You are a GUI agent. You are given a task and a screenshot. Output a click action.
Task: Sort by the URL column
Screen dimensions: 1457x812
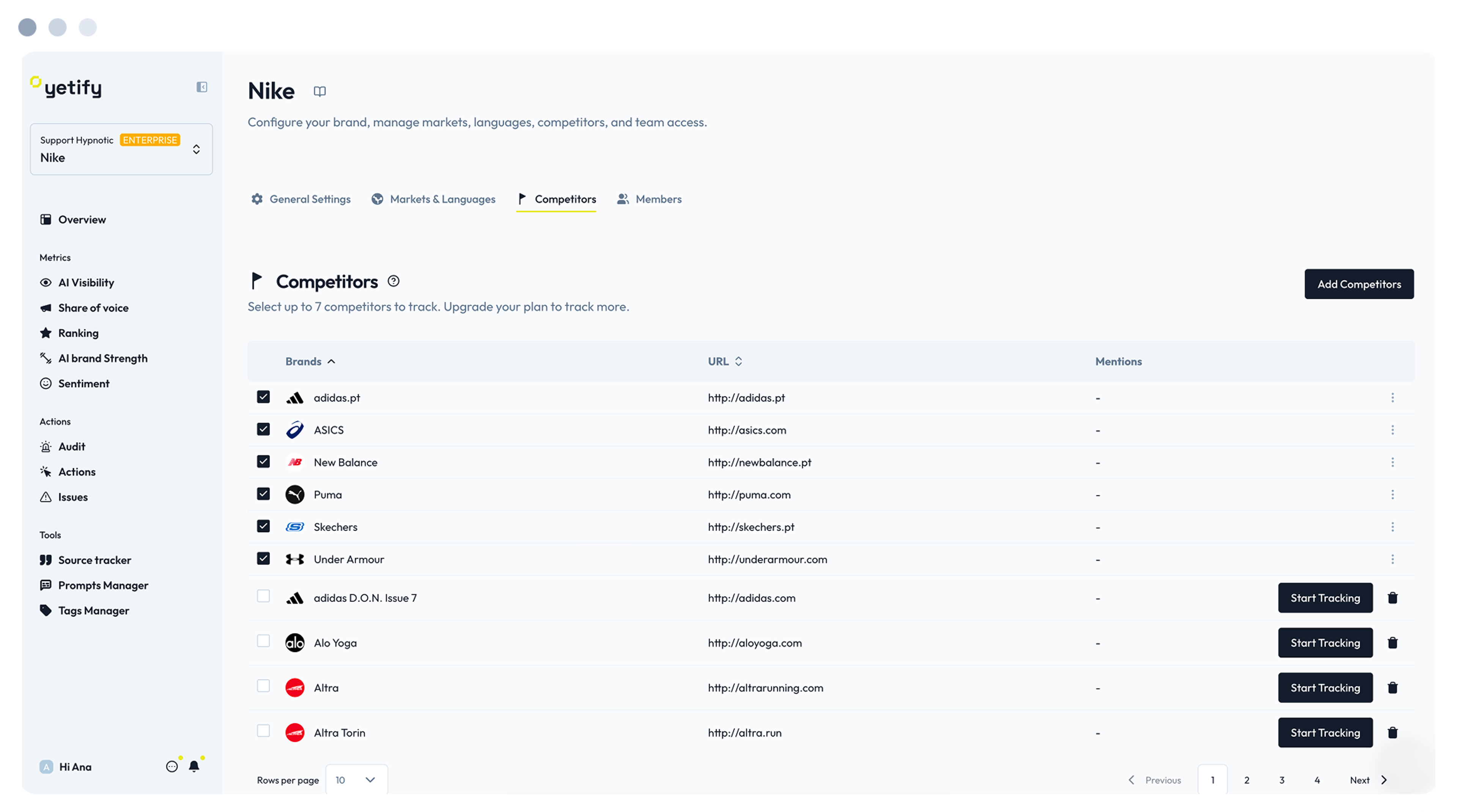coord(725,361)
